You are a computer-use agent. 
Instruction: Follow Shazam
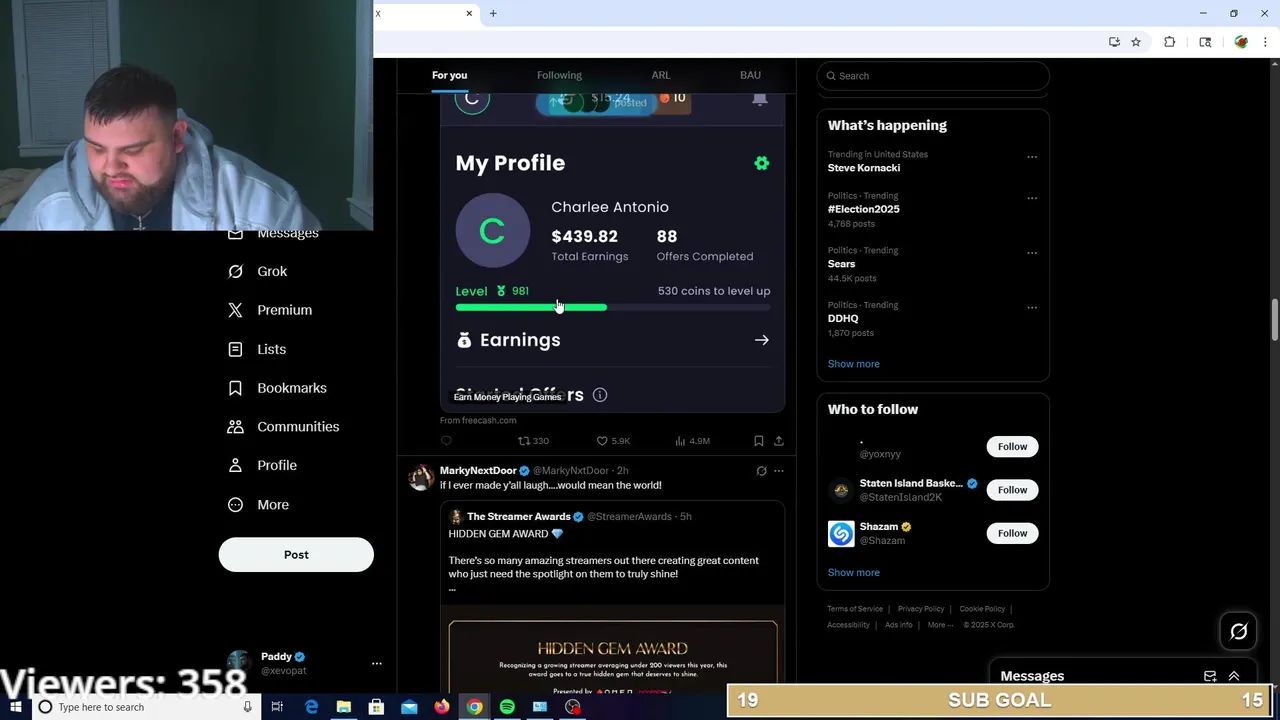[1012, 533]
